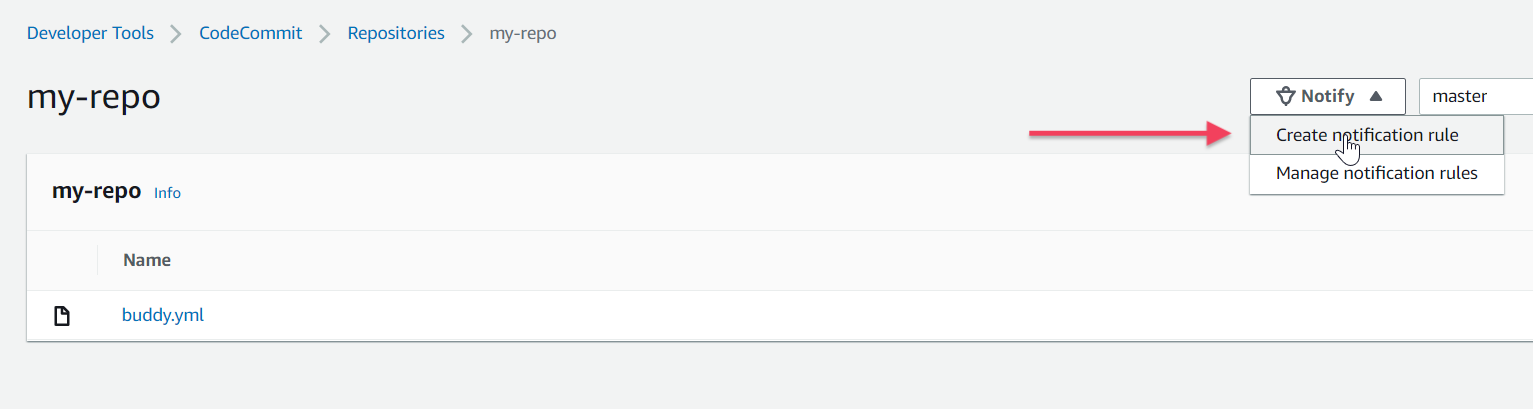This screenshot has height=409, width=1533.
Task: Open the master branch selector
Action: coord(1476,97)
